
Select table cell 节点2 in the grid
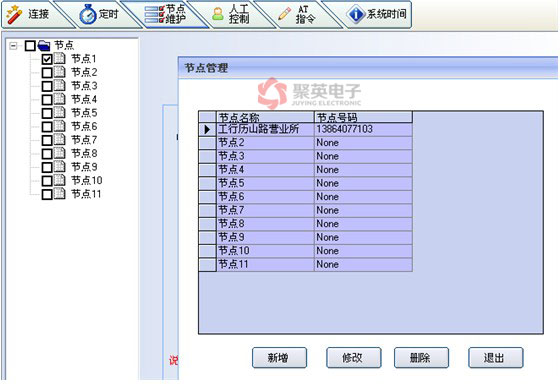click(265, 143)
